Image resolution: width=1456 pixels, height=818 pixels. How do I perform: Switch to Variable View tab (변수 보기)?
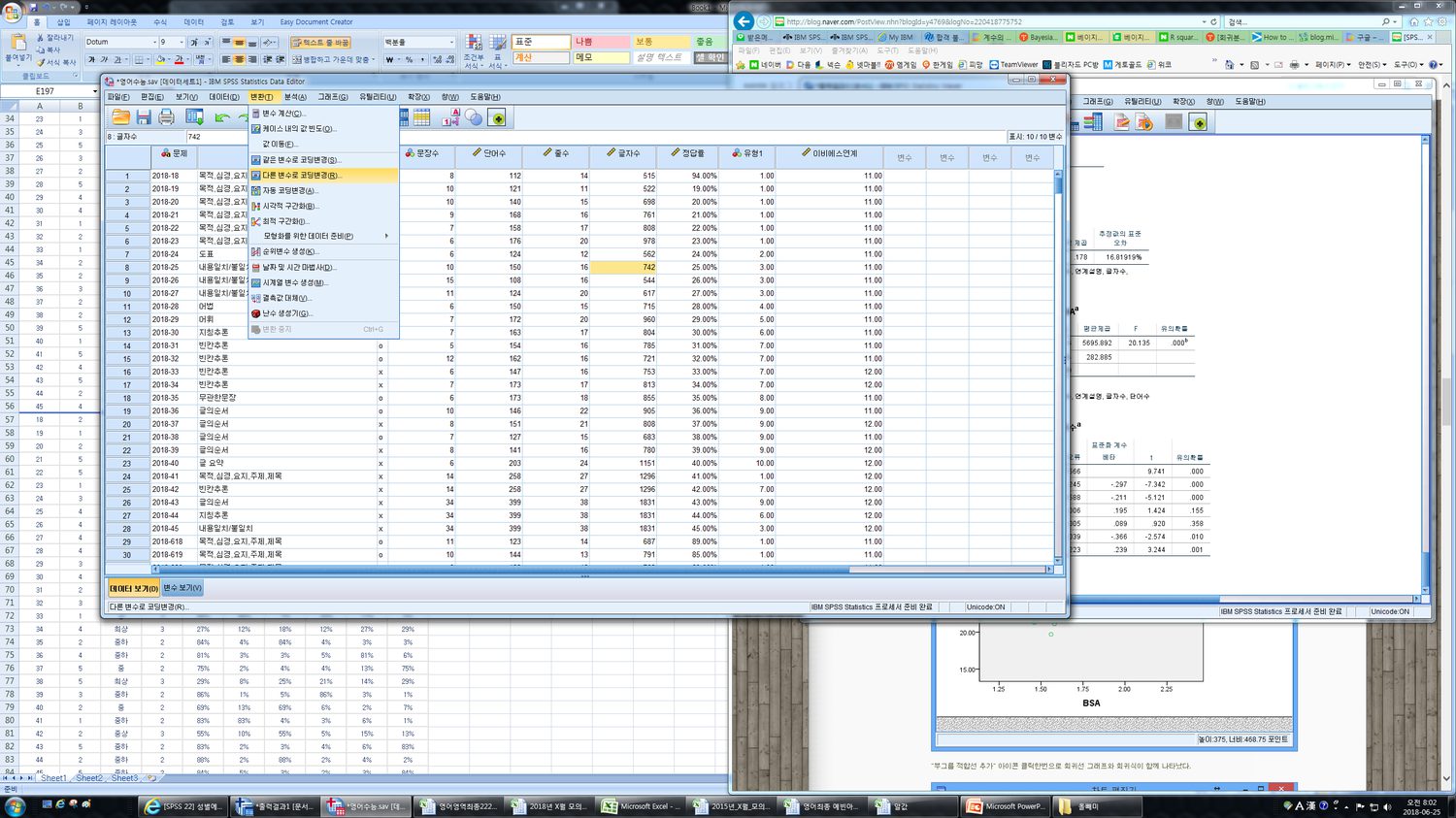182,588
